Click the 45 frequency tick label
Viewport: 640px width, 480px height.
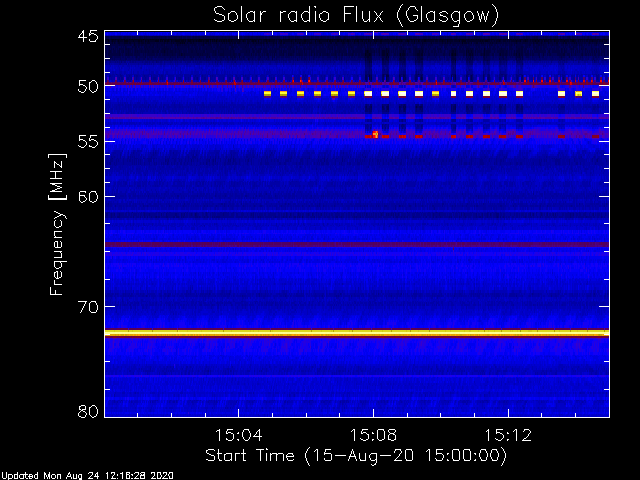coord(88,37)
